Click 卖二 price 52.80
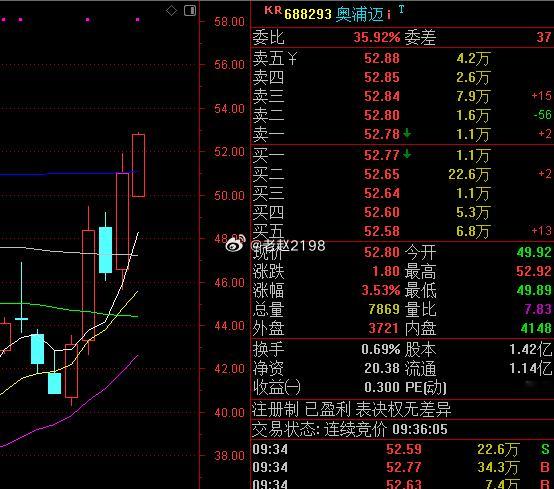Image resolution: width=554 pixels, height=489 pixels. 382,115
